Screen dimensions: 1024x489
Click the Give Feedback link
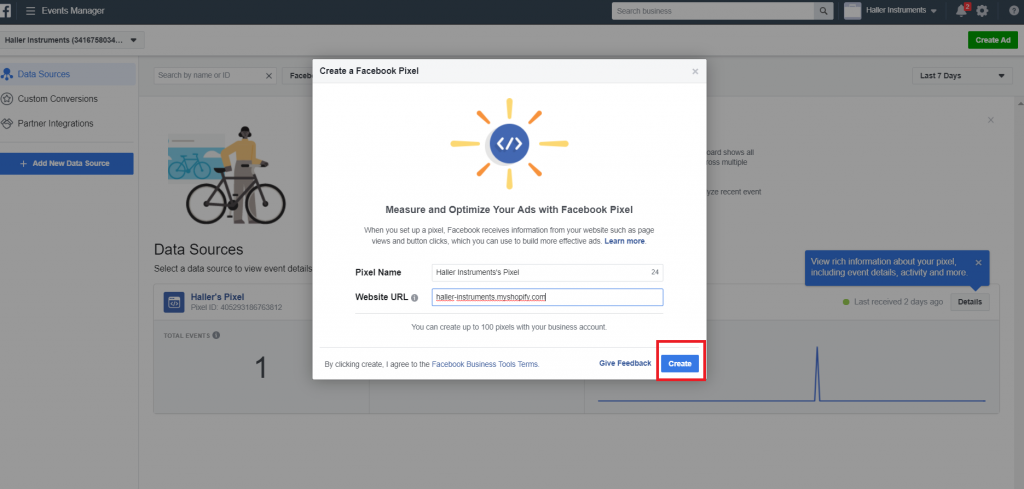tap(625, 363)
